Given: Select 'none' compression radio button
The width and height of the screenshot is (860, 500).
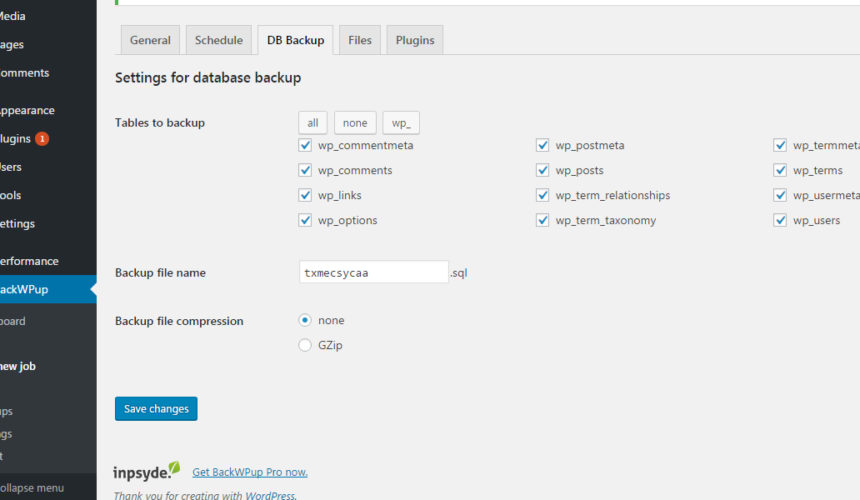Looking at the screenshot, I should [305, 320].
